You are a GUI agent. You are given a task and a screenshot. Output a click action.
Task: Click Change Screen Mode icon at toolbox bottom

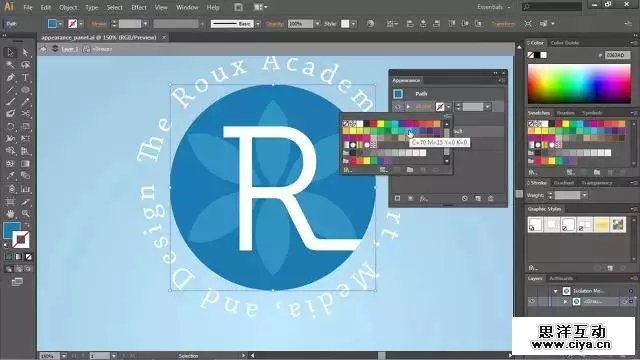coord(17,282)
